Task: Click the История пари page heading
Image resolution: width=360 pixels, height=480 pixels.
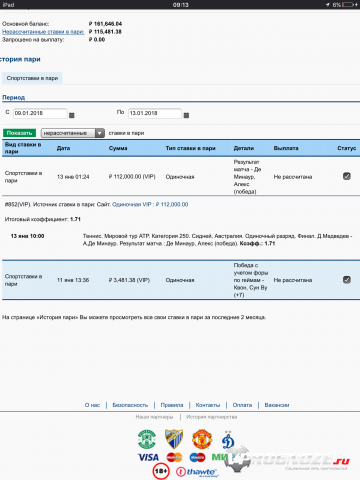Action: pos(20,59)
